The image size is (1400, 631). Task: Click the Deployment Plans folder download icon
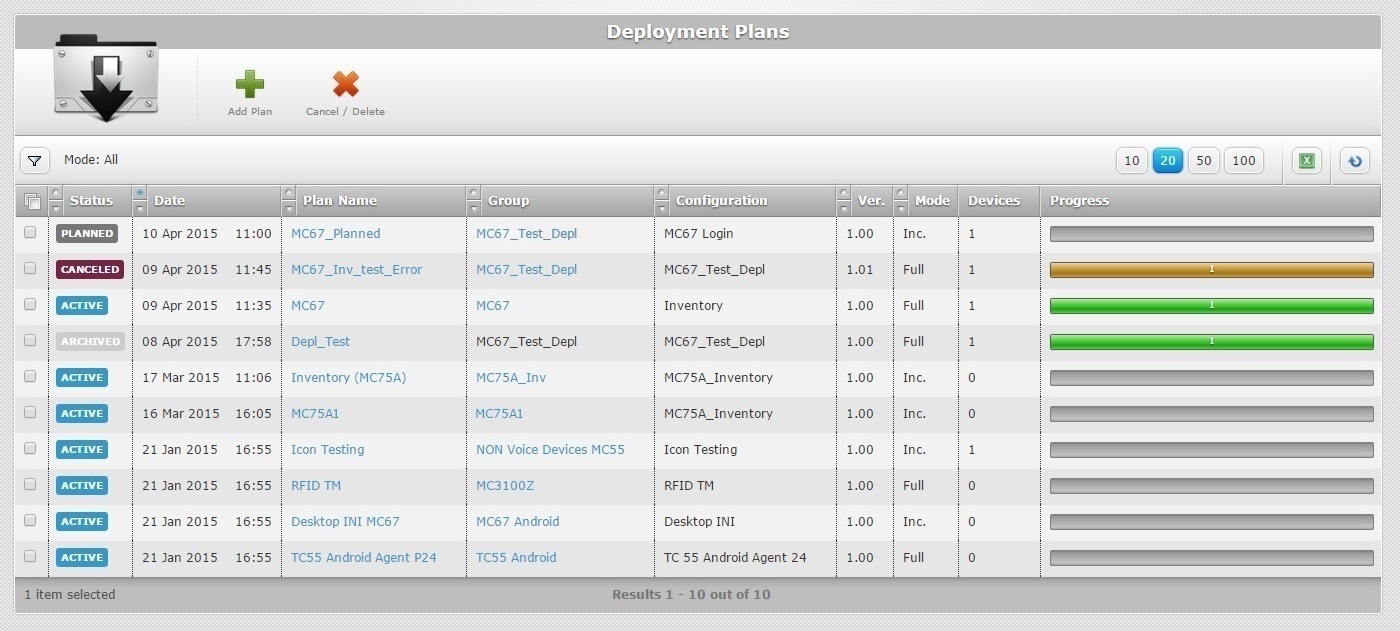click(x=106, y=78)
